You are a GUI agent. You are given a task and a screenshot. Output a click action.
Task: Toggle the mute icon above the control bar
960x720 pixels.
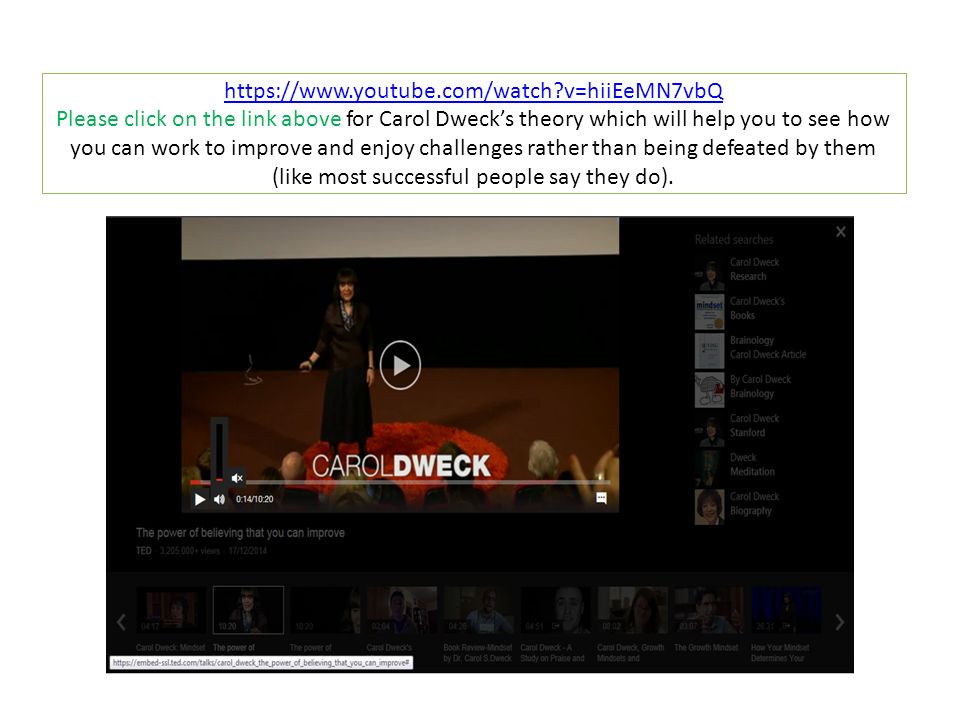click(237, 478)
